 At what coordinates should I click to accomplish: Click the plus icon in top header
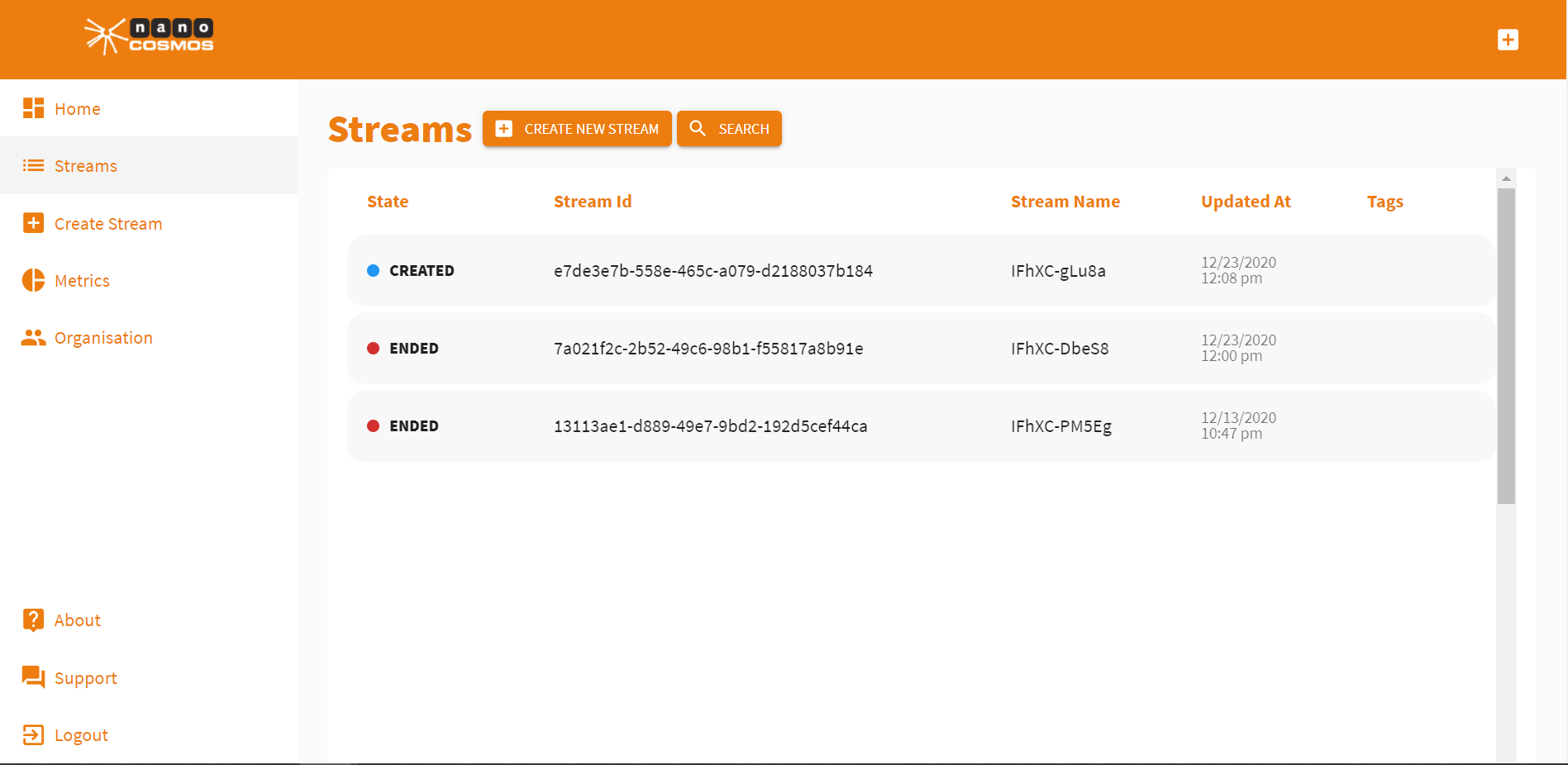pyautogui.click(x=1508, y=40)
